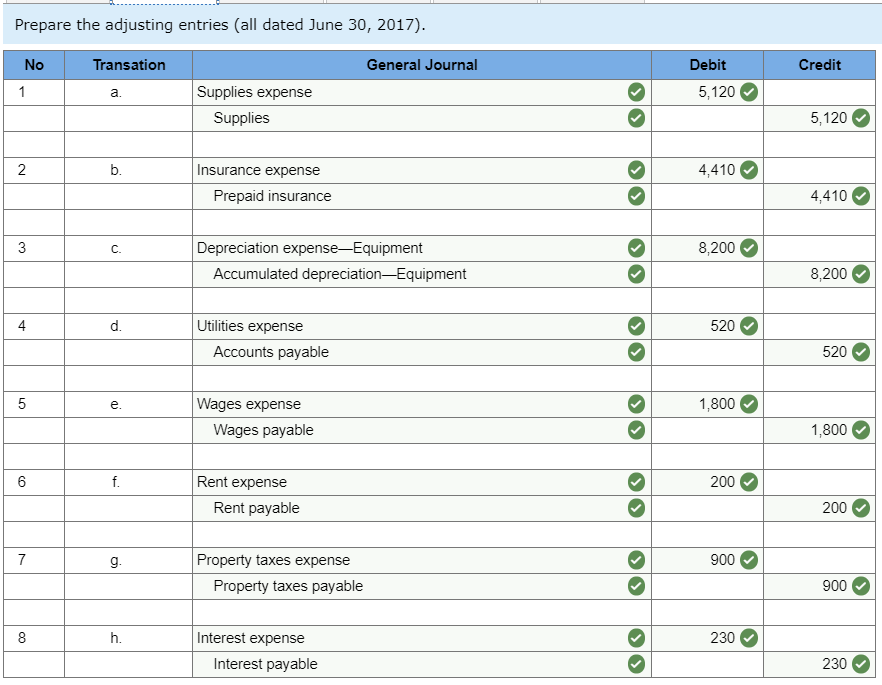Click the checkmark next to Interest expense

click(x=635, y=637)
